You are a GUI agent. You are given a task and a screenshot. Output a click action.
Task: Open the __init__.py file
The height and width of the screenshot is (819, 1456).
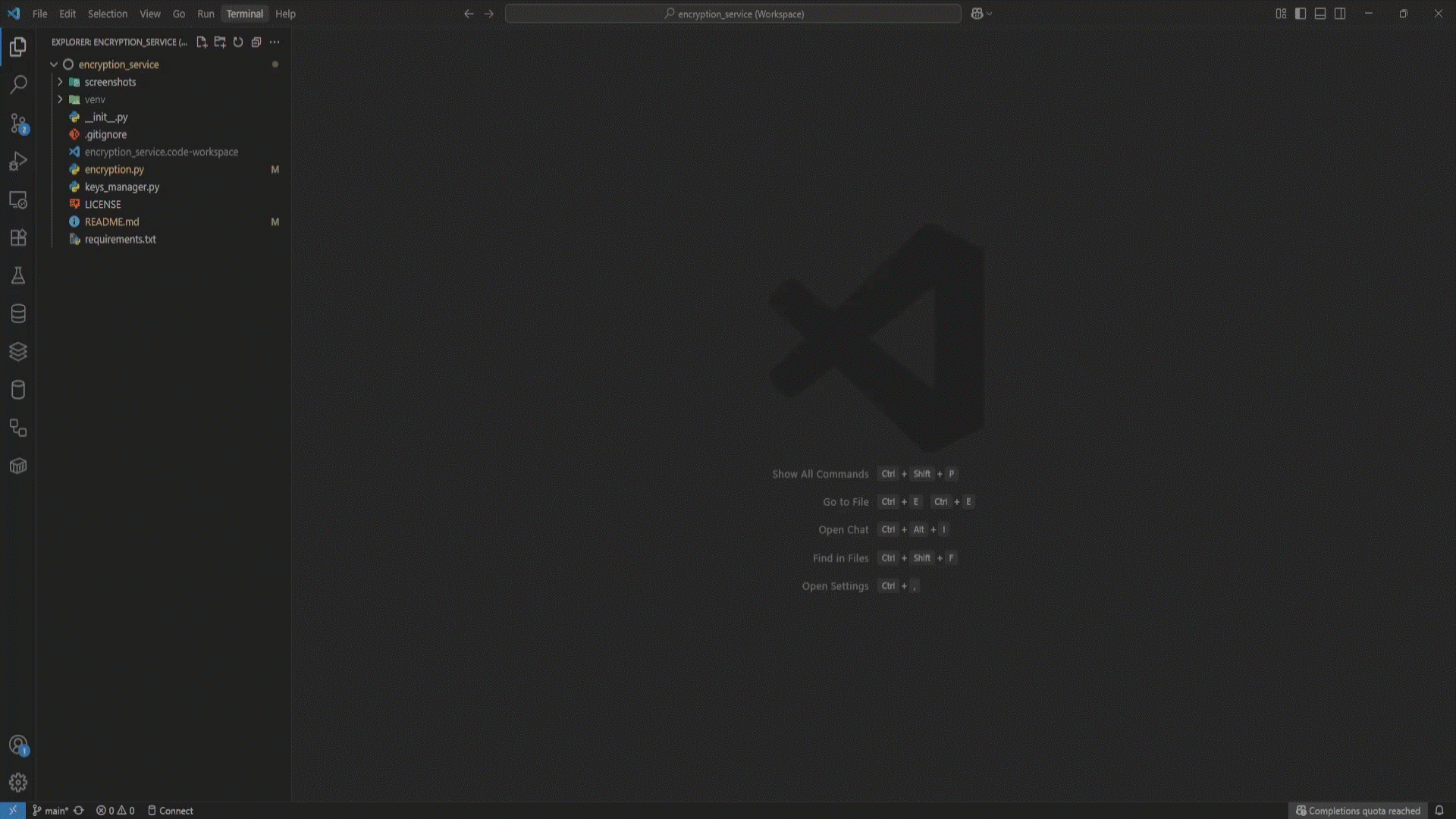click(x=106, y=117)
